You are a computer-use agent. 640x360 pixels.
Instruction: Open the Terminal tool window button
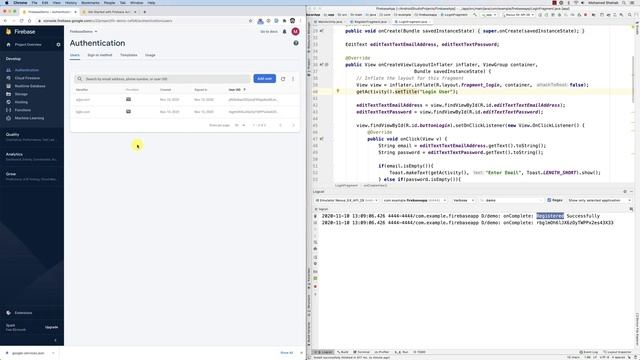(362, 352)
